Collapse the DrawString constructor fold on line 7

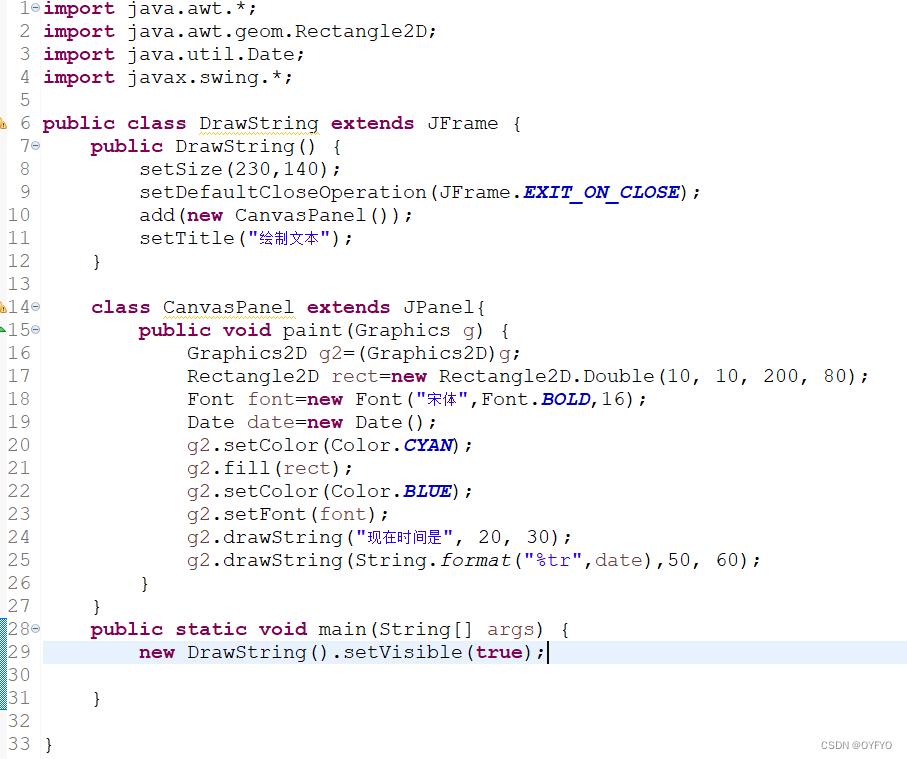[x=36, y=146]
